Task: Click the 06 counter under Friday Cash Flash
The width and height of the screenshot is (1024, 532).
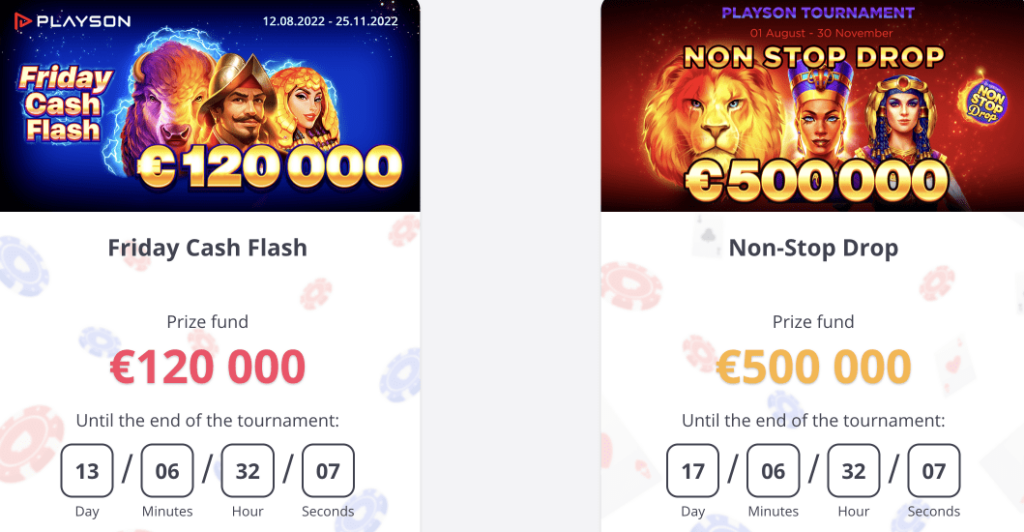Action: (167, 471)
